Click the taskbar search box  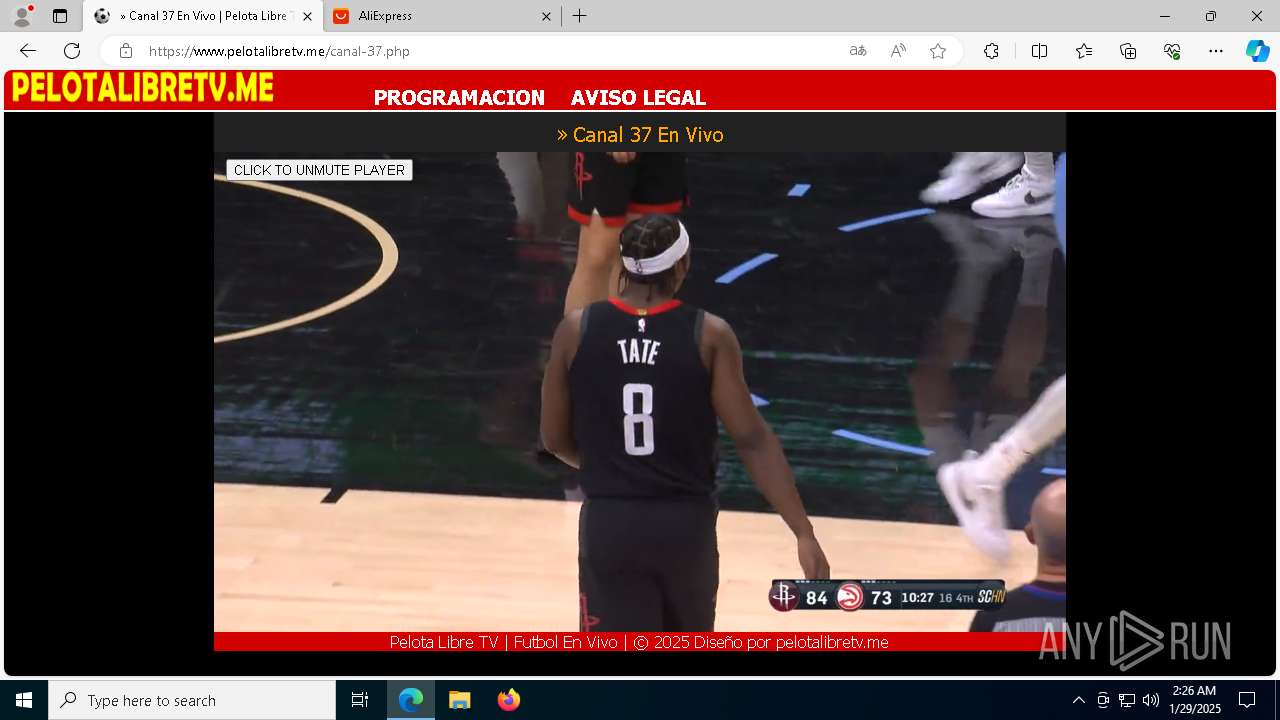(x=192, y=700)
